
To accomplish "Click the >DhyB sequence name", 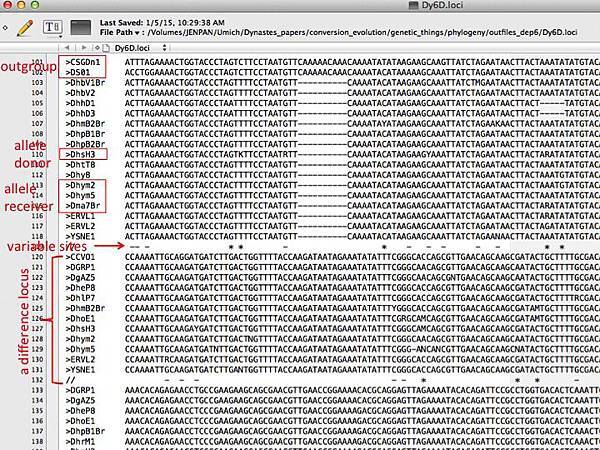I will [x=78, y=175].
